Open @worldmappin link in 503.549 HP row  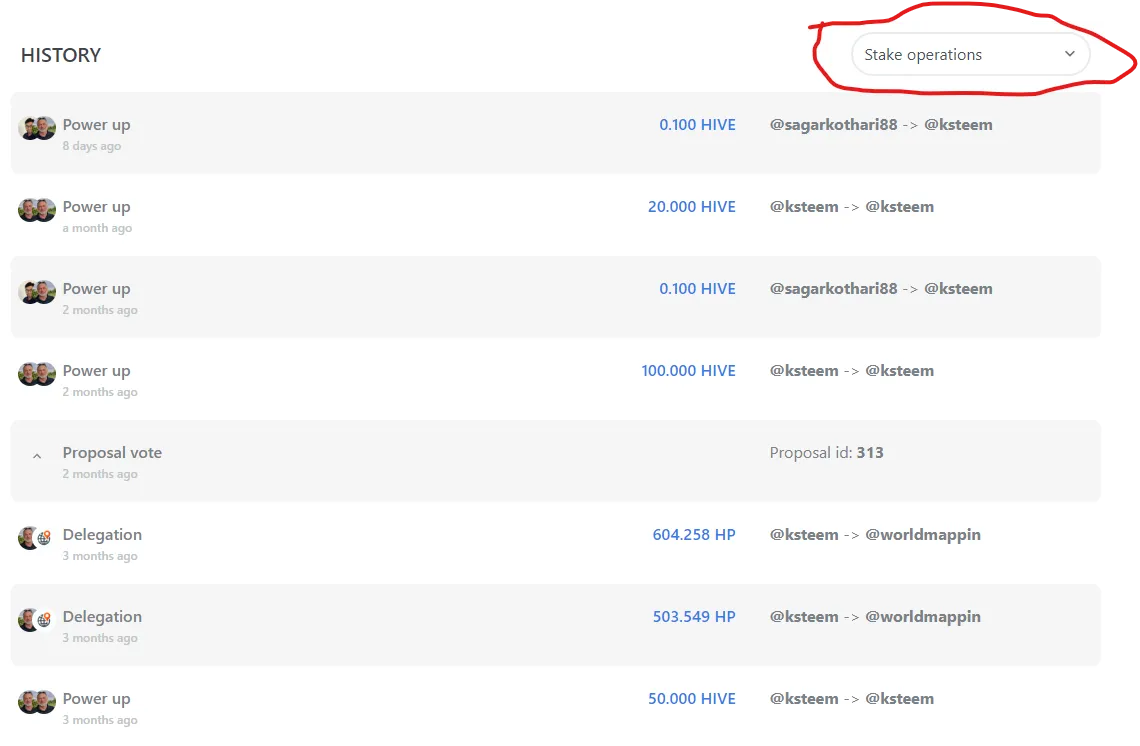923,617
